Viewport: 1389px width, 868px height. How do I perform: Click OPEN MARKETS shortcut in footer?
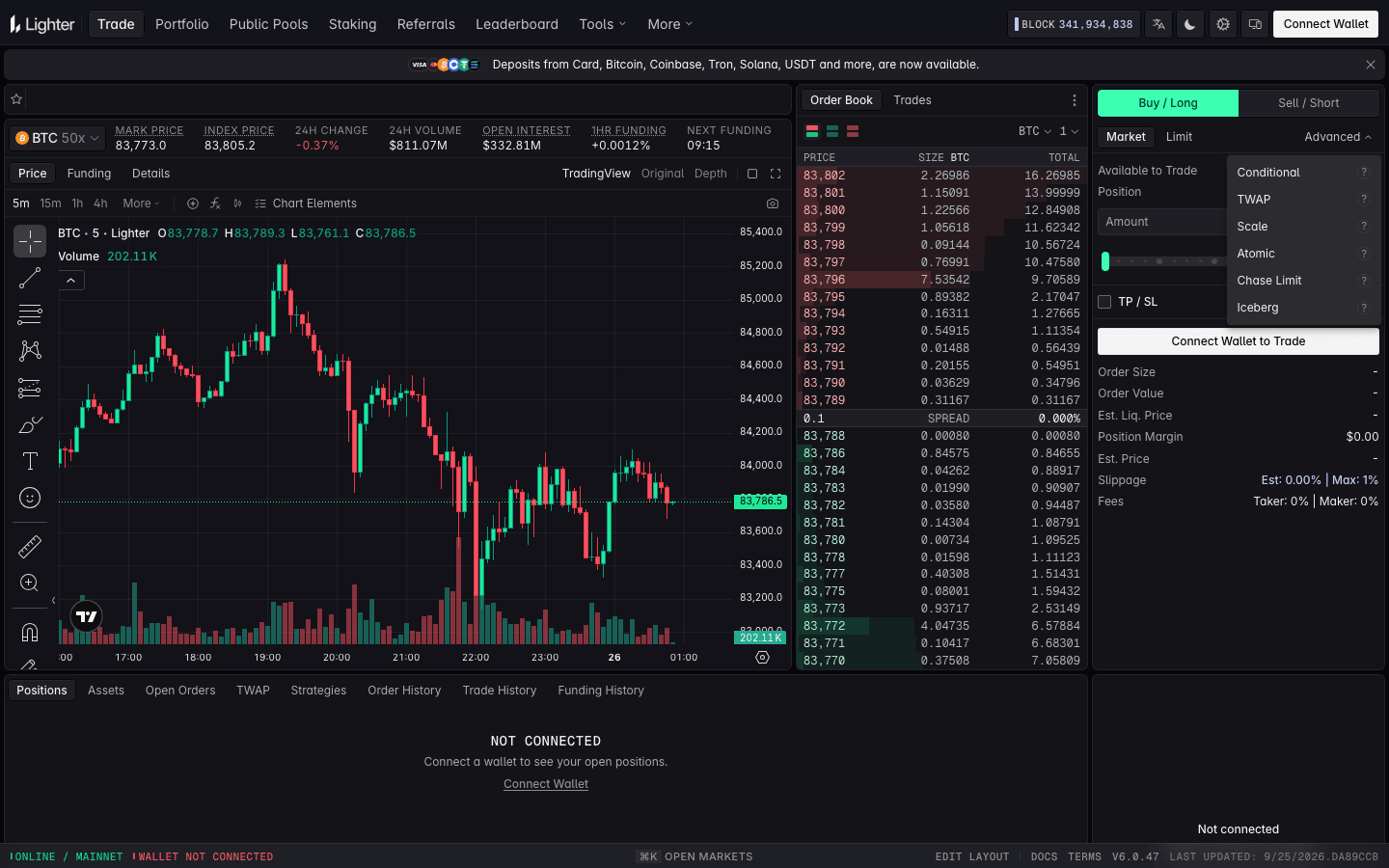[x=695, y=856]
